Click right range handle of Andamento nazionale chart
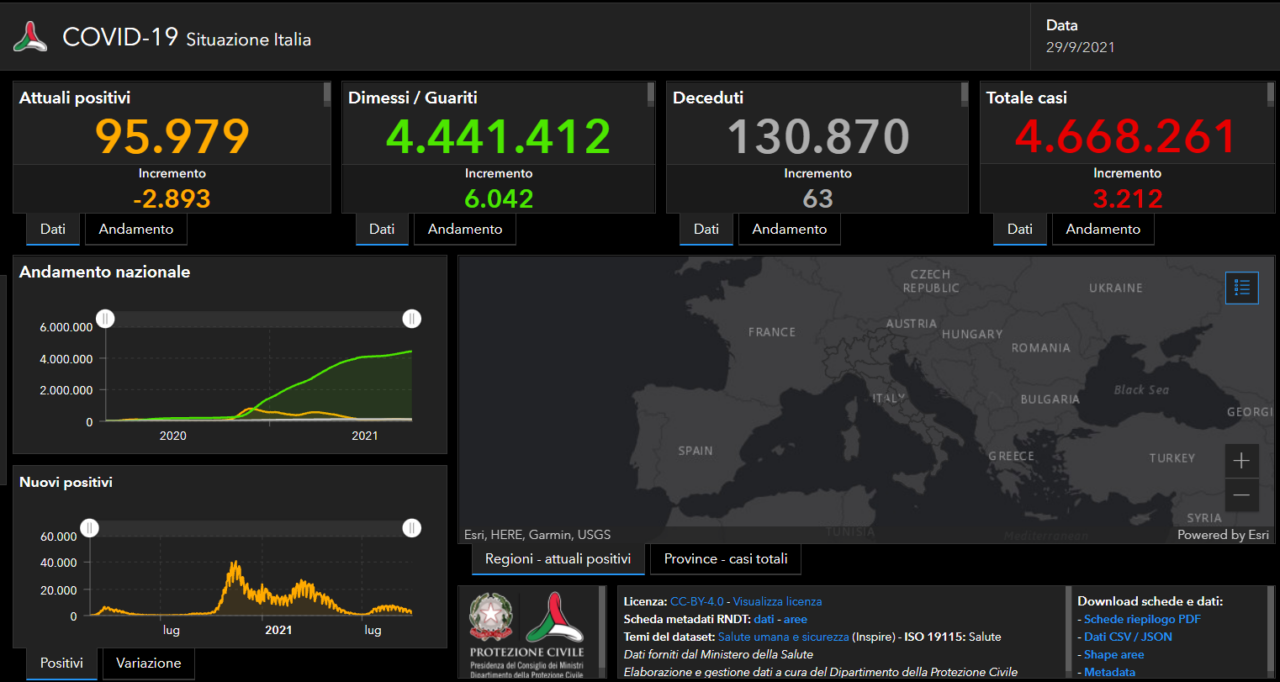 (x=412, y=319)
